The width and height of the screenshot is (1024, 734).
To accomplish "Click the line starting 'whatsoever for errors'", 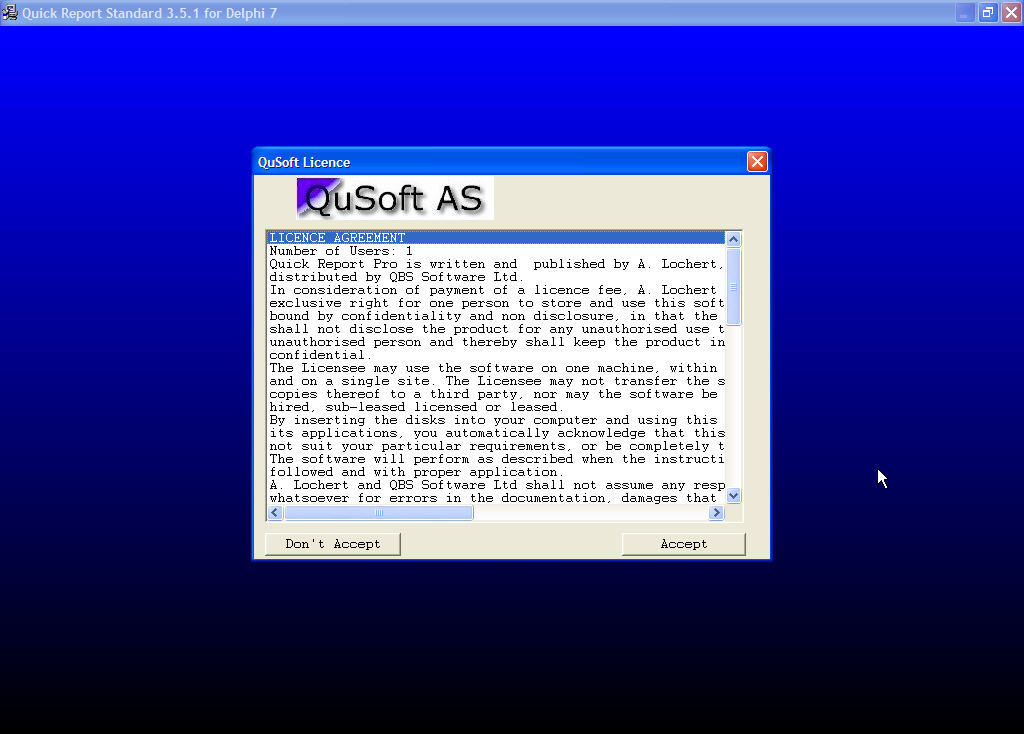I will (496, 498).
